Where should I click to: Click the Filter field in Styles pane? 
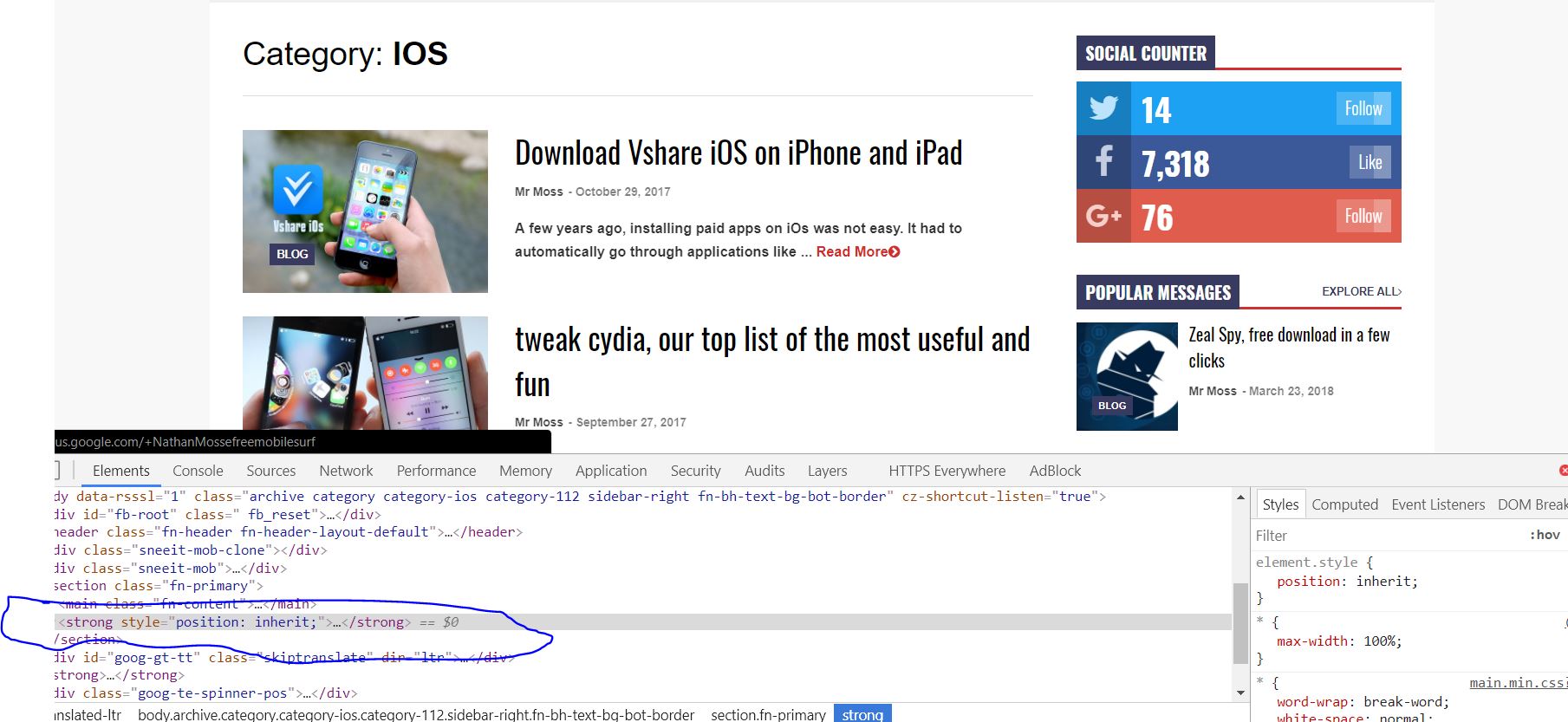point(1387,536)
